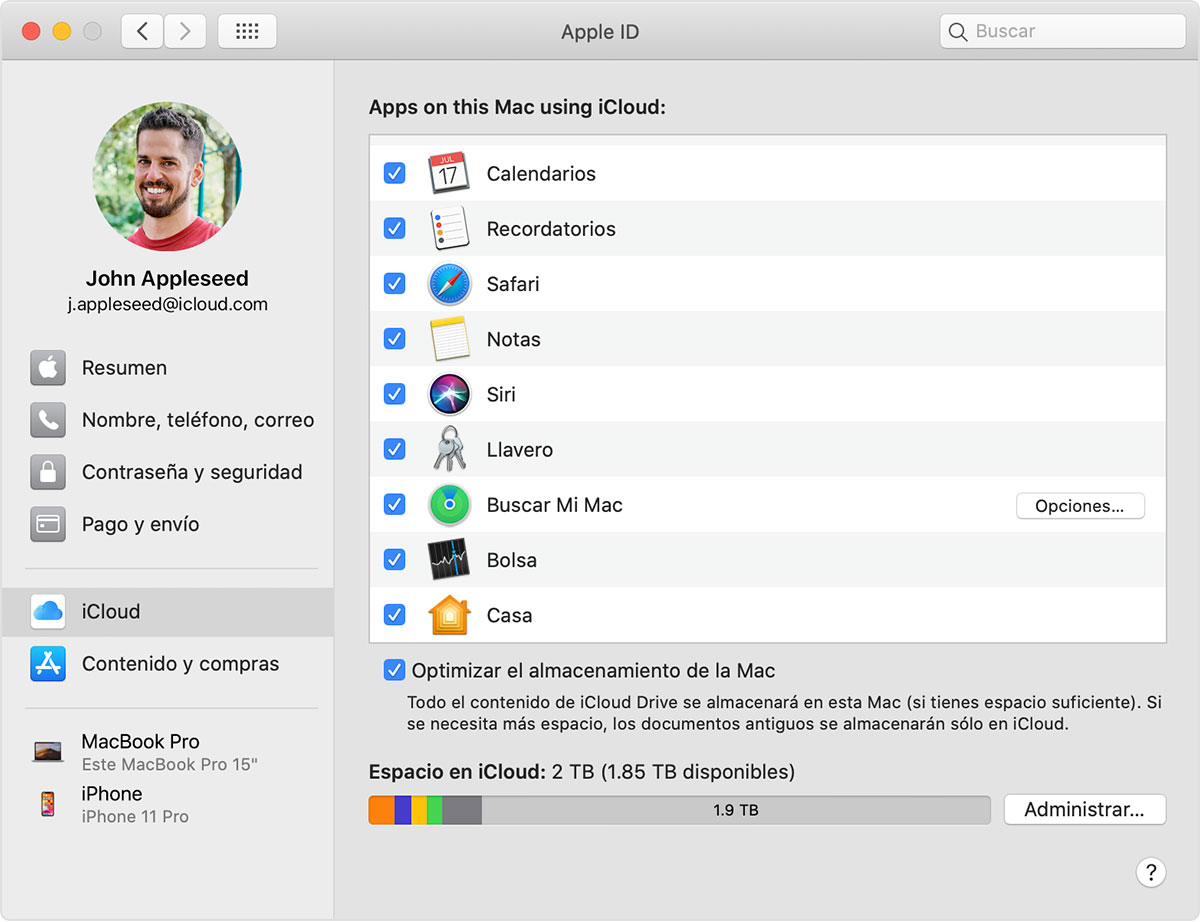This screenshot has width=1200, height=922.
Task: Disable Optimizar el almacenamiento de la Mac
Action: pos(395,671)
